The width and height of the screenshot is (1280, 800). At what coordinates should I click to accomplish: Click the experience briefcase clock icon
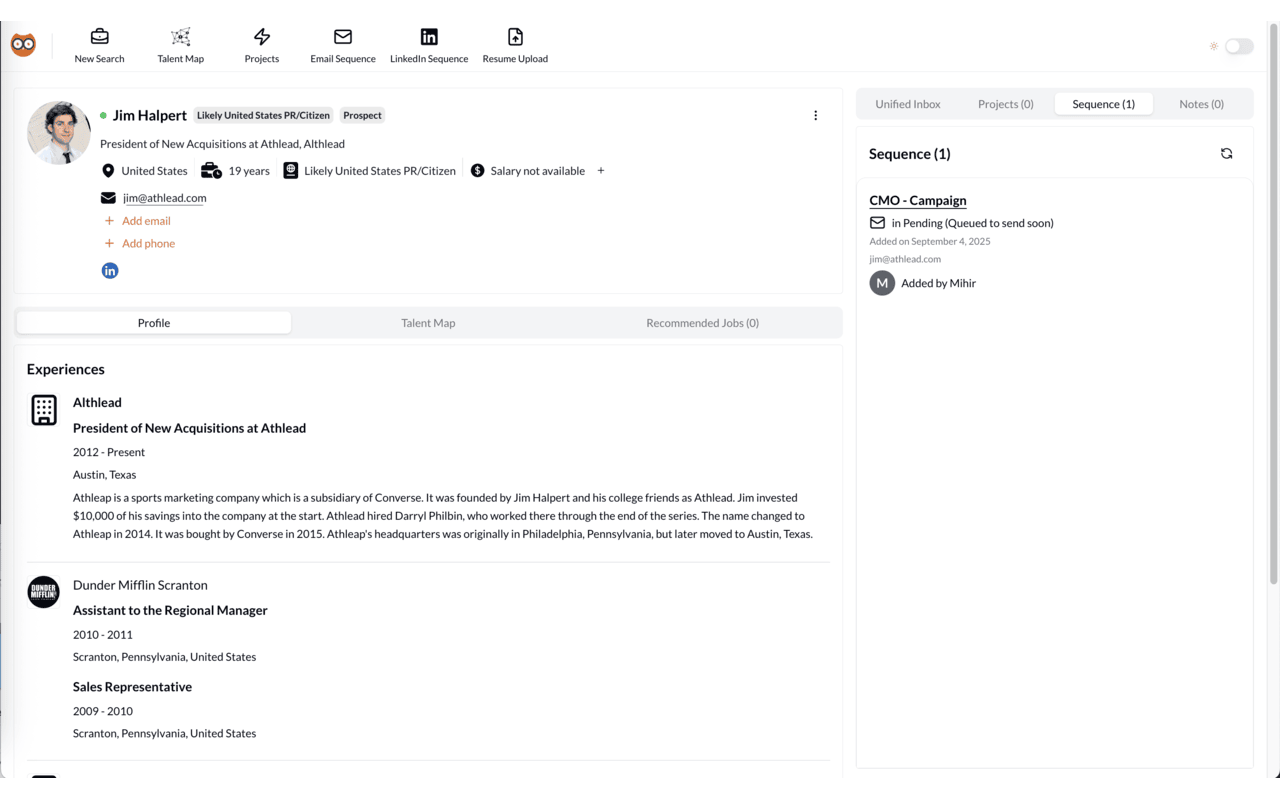[x=211, y=171]
